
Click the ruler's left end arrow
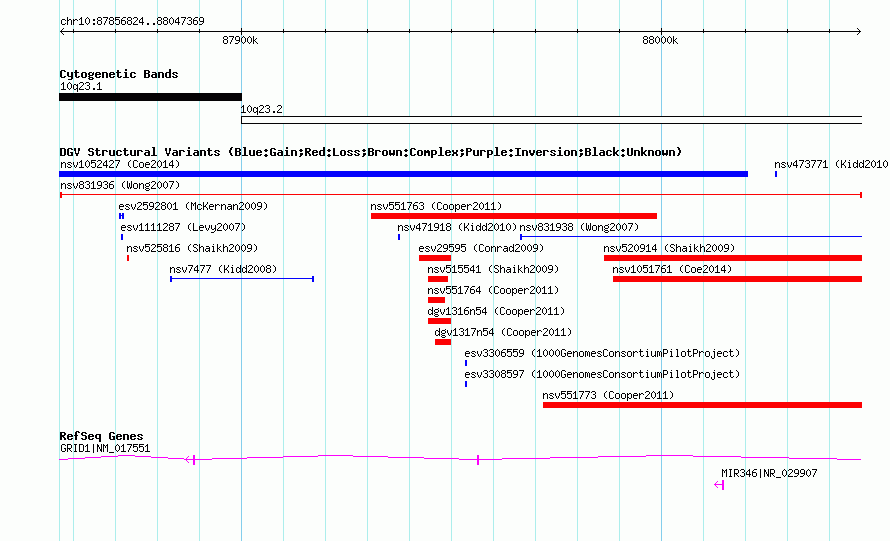63,31
